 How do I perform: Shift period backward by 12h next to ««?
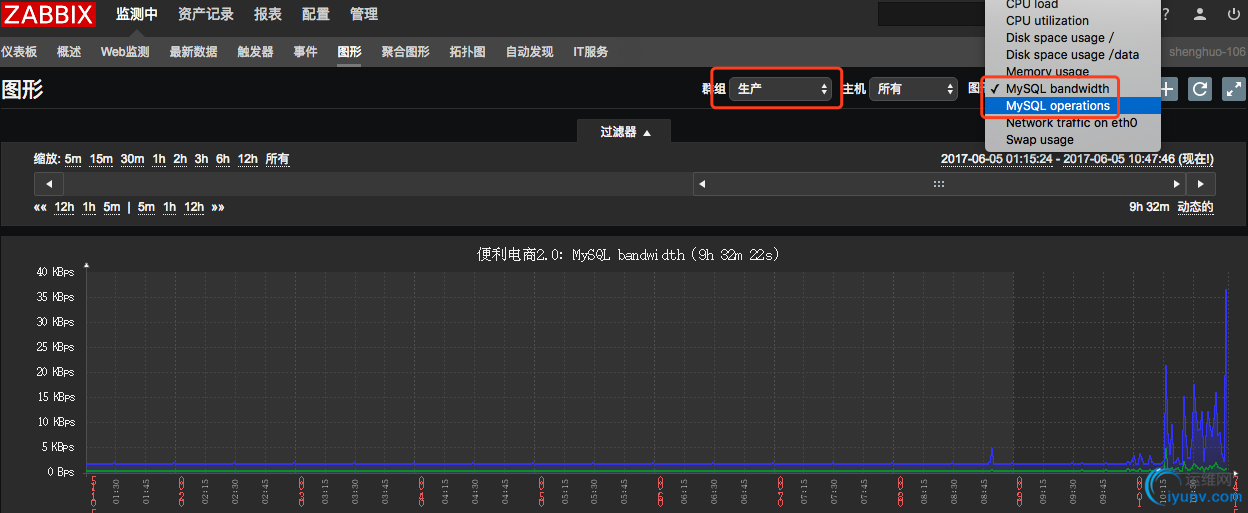(x=64, y=207)
